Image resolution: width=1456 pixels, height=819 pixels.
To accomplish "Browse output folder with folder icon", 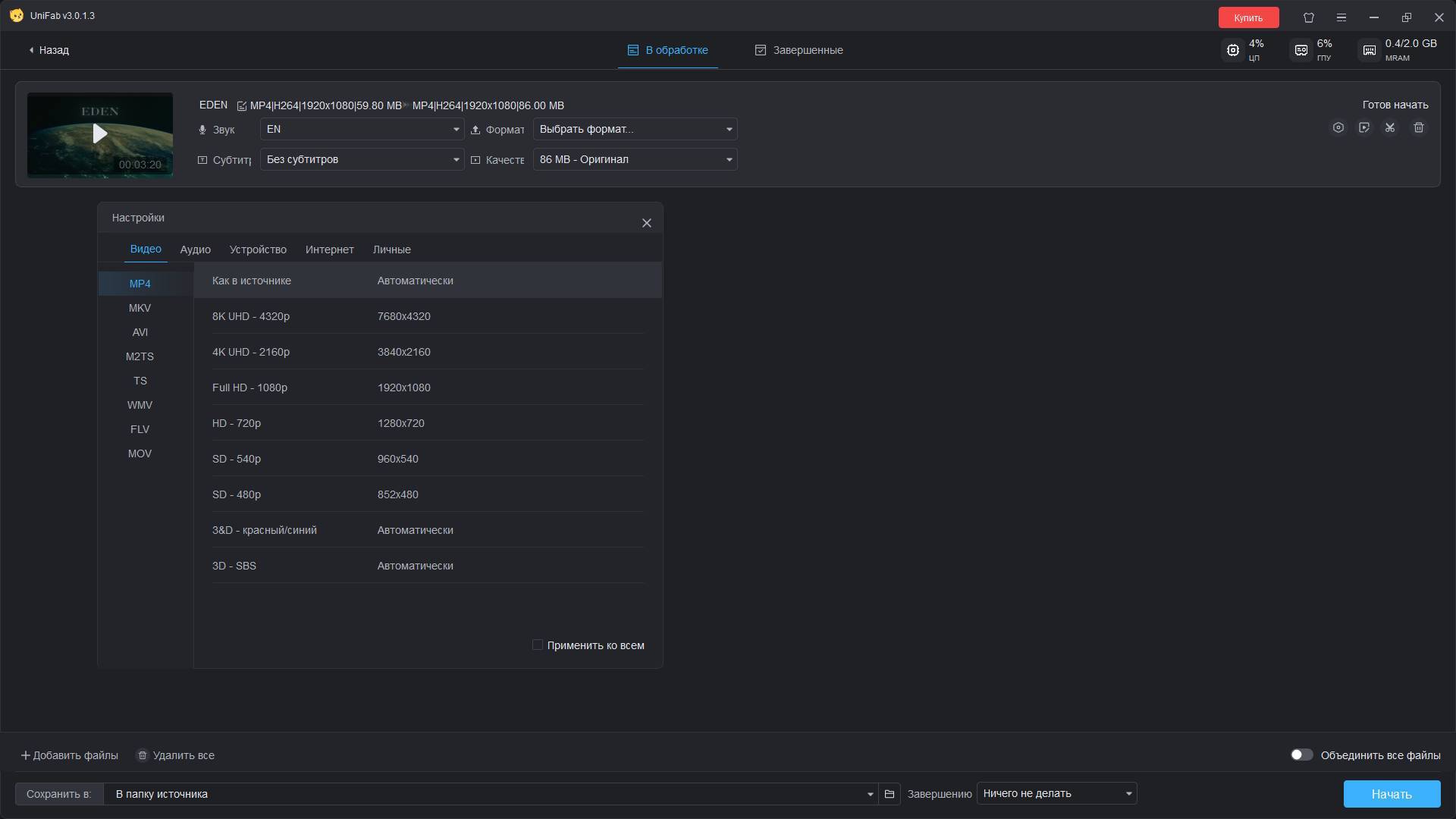I will pos(890,794).
